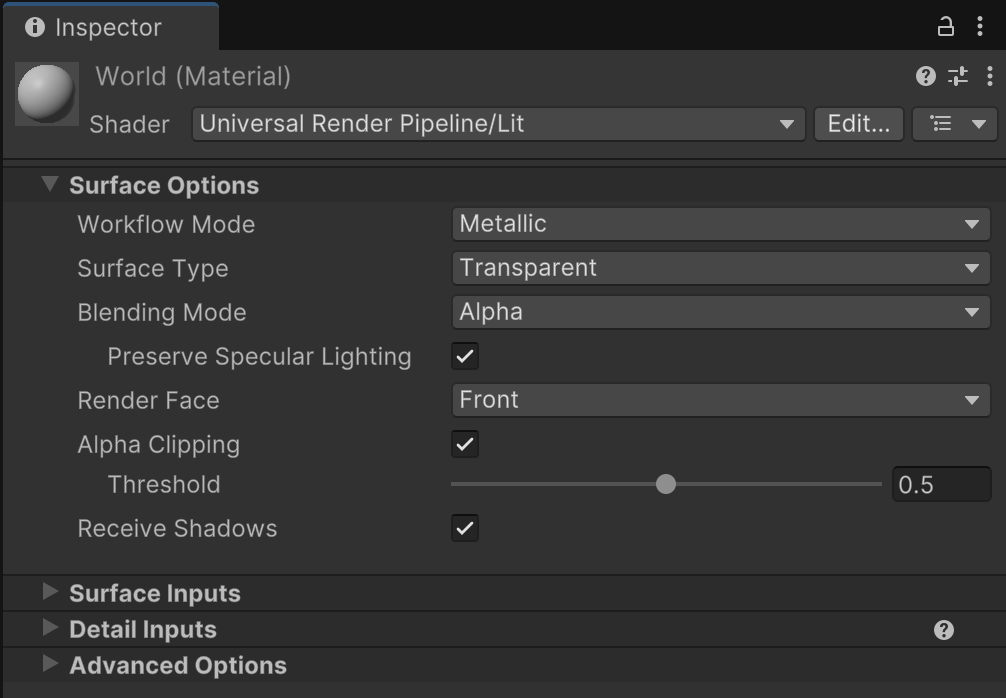Open the Surface Type dropdown set to Transparent
This screenshot has width=1006, height=698.
point(721,268)
